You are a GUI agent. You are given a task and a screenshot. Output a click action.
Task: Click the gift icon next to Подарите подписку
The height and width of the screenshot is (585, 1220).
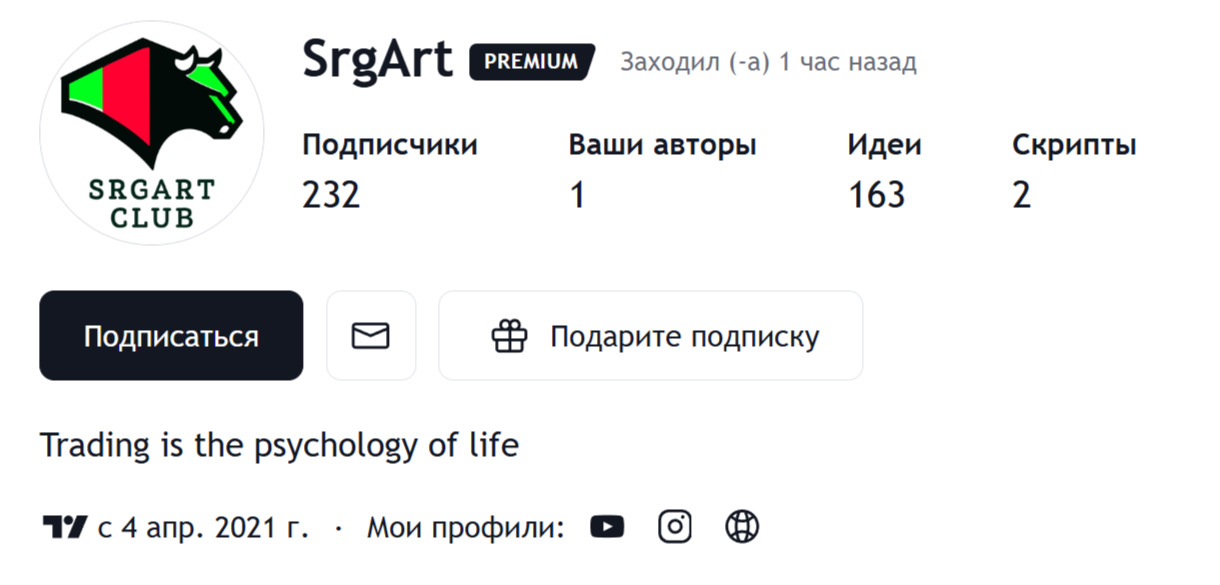510,336
